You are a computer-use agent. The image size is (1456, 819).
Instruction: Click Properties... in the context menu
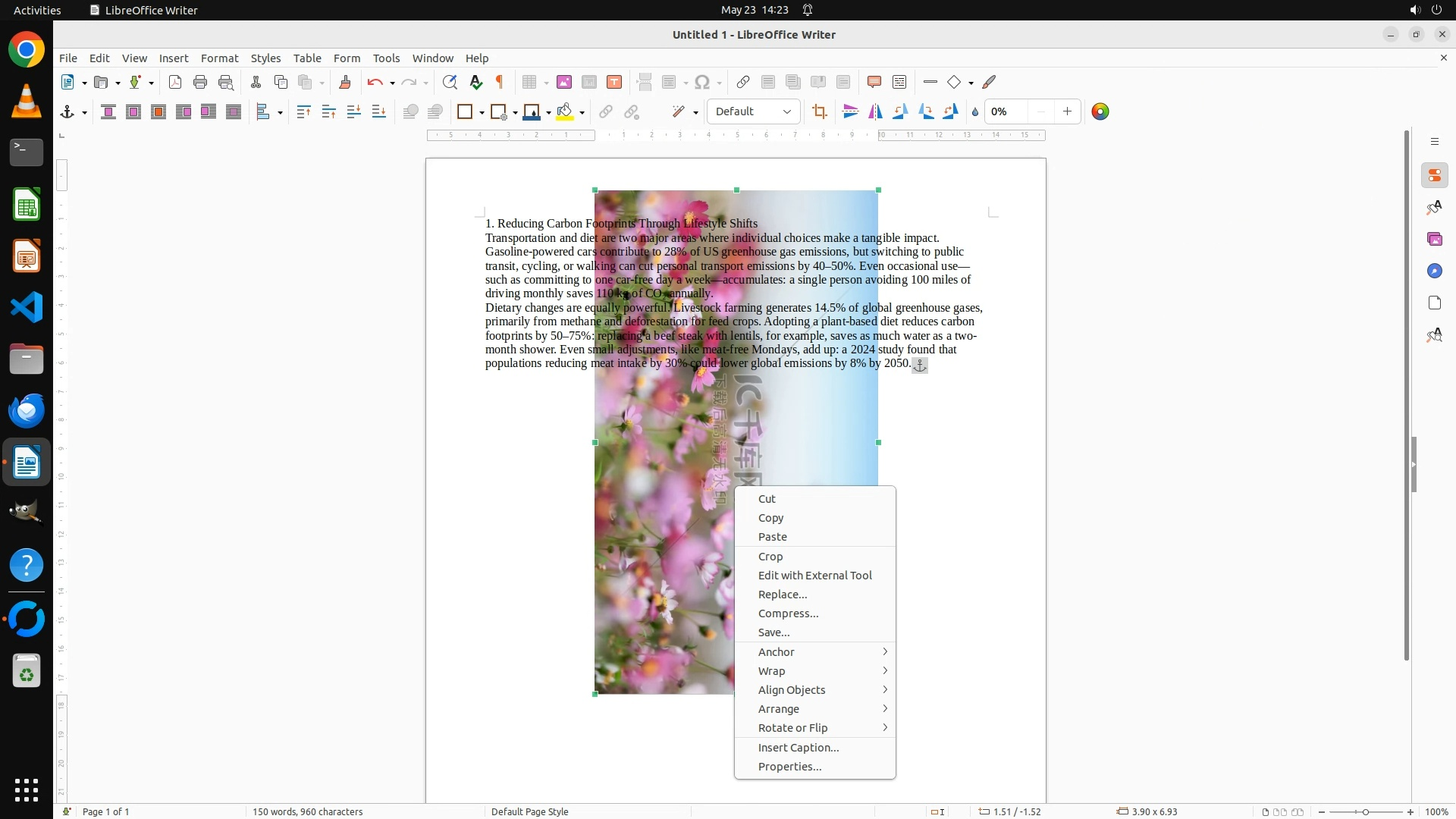pyautogui.click(x=789, y=767)
